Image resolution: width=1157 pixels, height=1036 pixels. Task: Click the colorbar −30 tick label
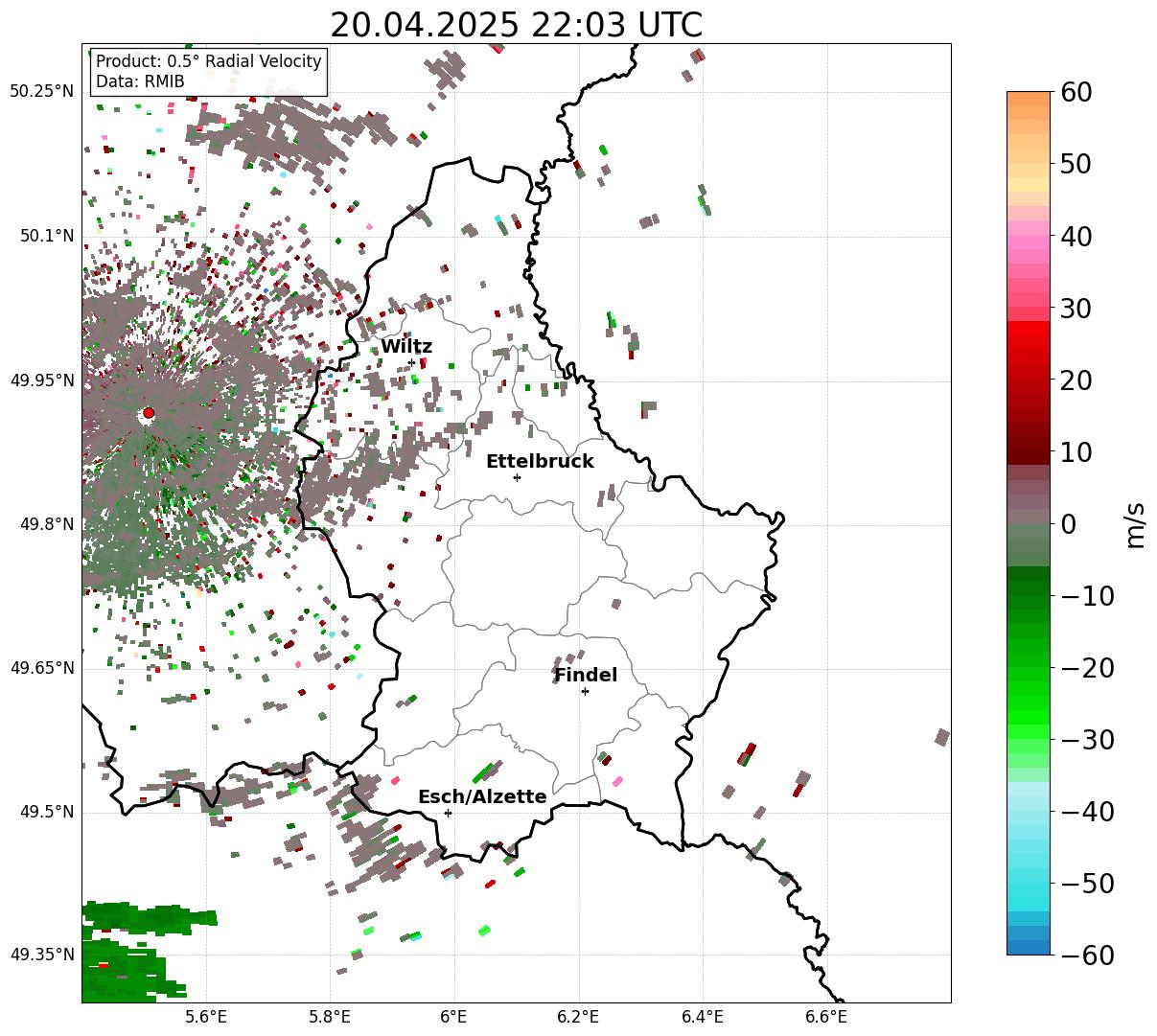[x=1087, y=740]
